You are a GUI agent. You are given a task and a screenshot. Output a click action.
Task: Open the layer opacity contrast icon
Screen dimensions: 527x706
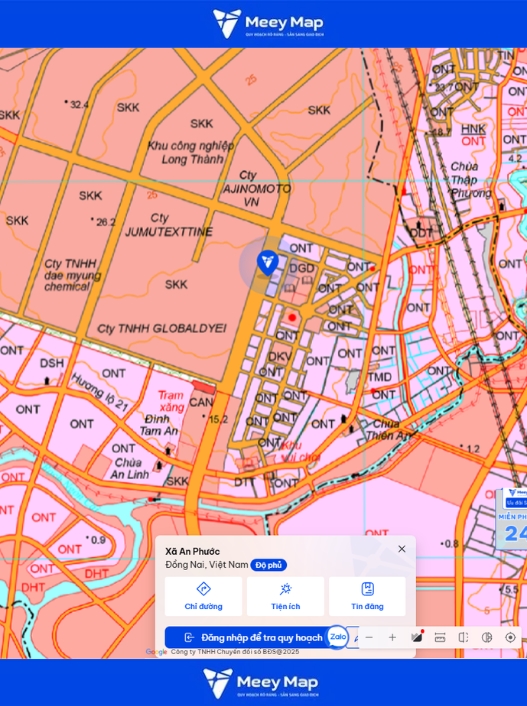487,638
